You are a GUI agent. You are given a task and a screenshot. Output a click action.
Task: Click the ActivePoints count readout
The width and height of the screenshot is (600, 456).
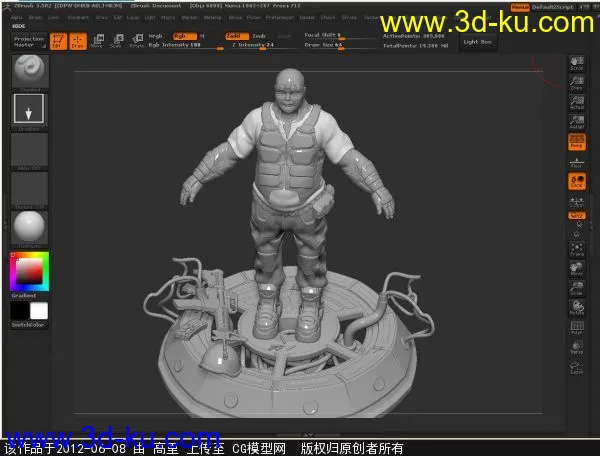414,36
